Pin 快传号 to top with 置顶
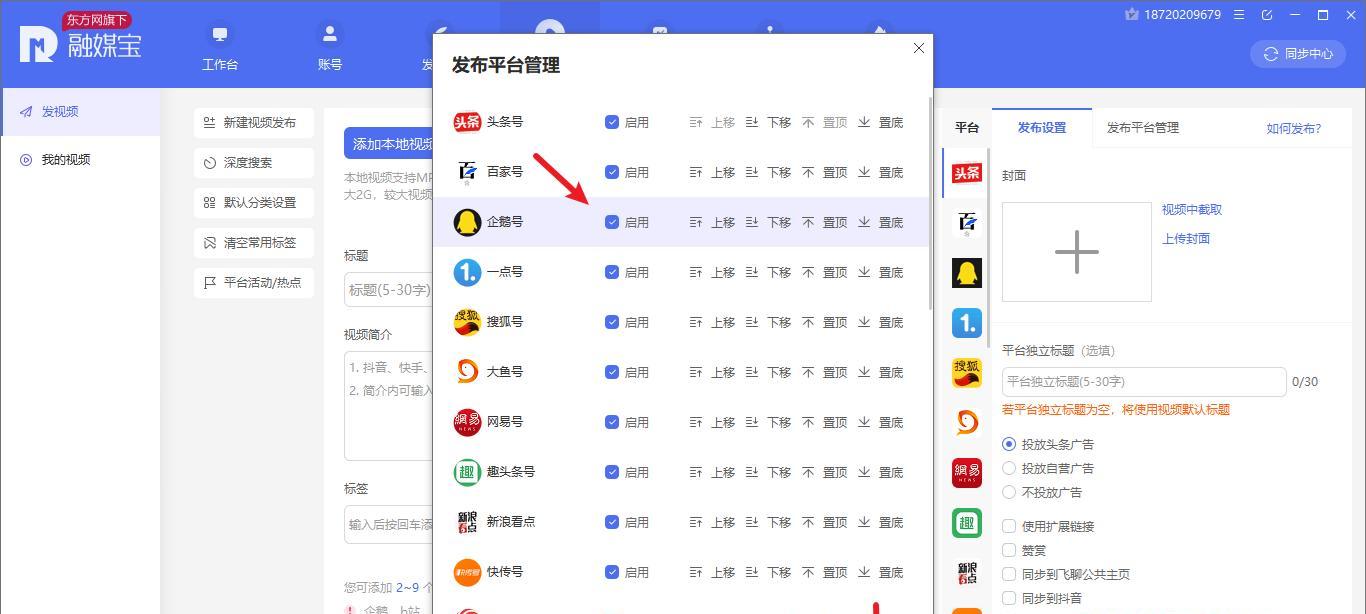 point(824,572)
